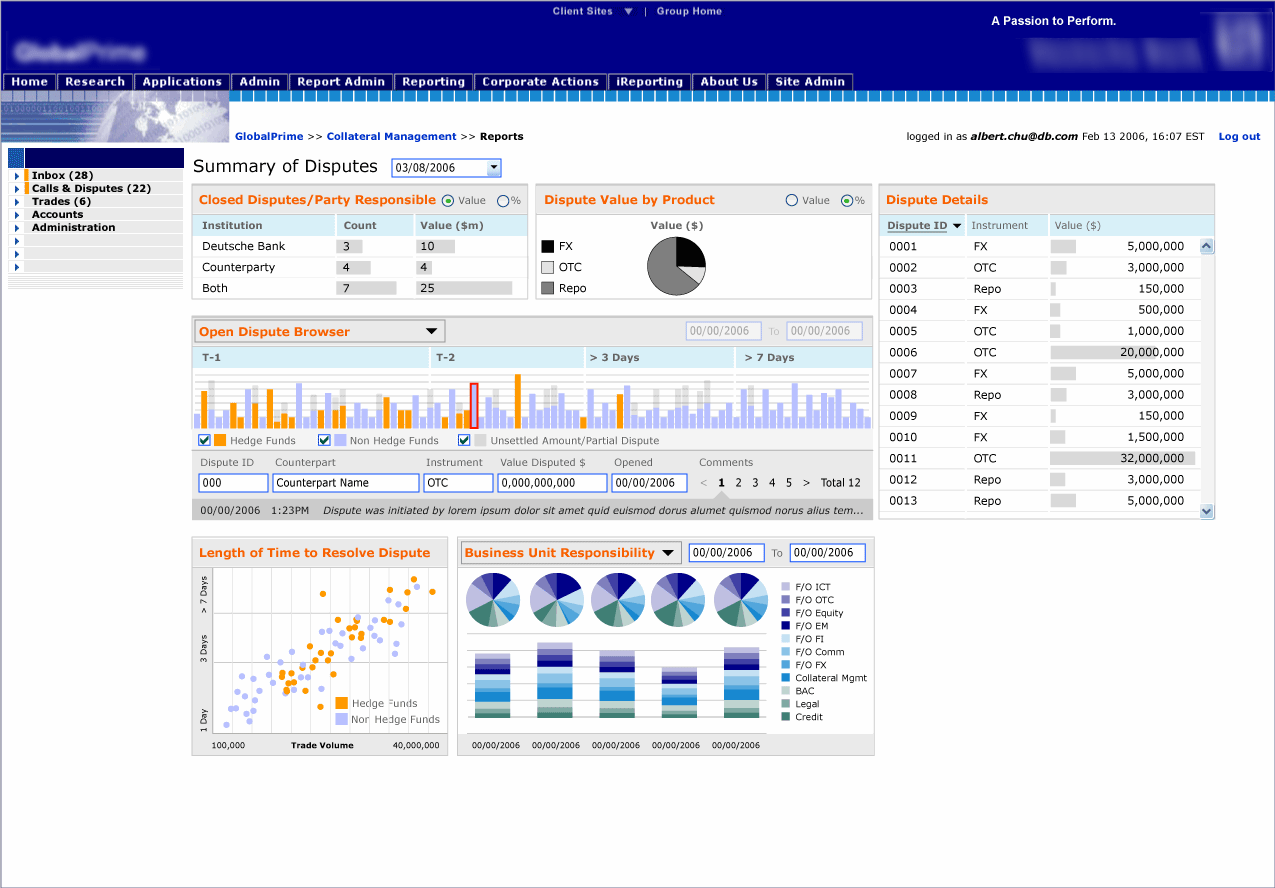1275x888 pixels.
Task: Expand the Trades (6) tree item
Action: (16, 202)
